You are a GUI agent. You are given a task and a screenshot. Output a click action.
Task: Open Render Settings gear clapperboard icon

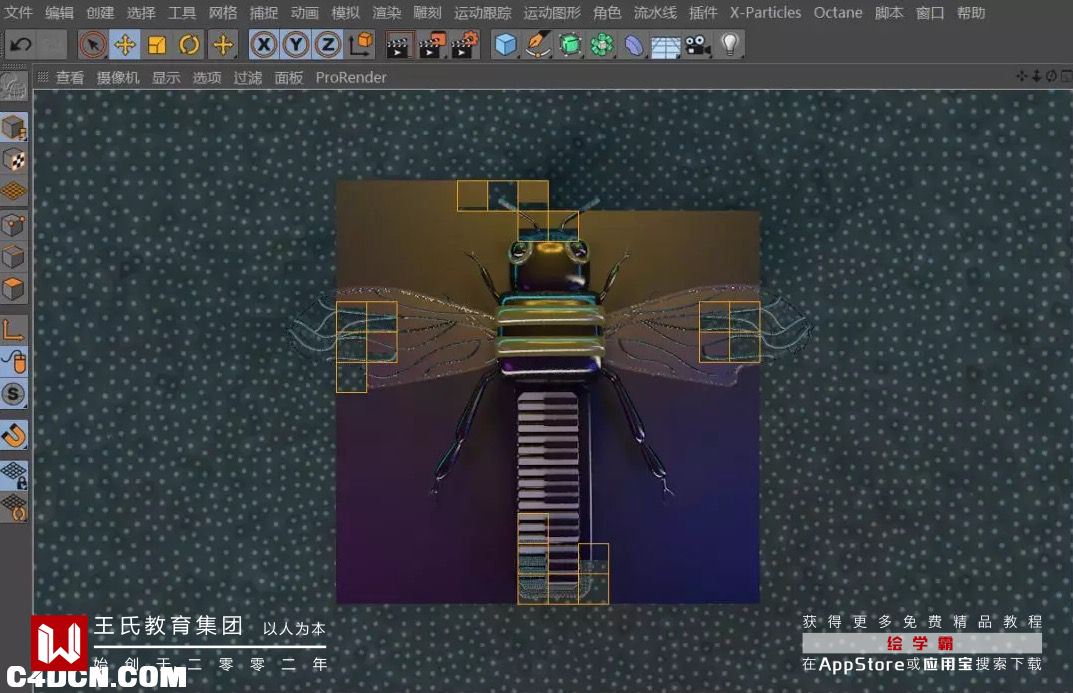coord(465,45)
